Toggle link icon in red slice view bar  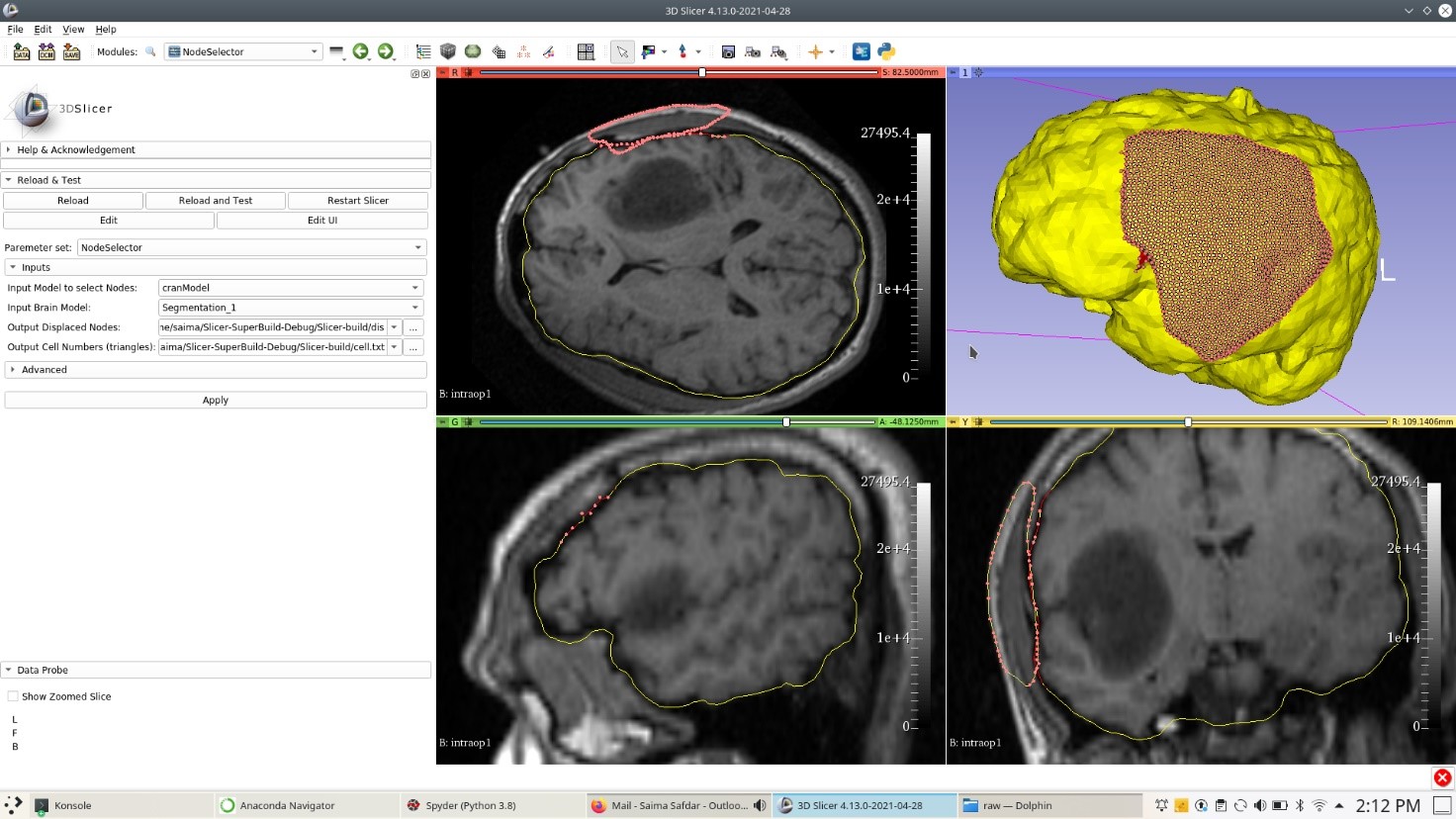pyautogui.click(x=468, y=72)
